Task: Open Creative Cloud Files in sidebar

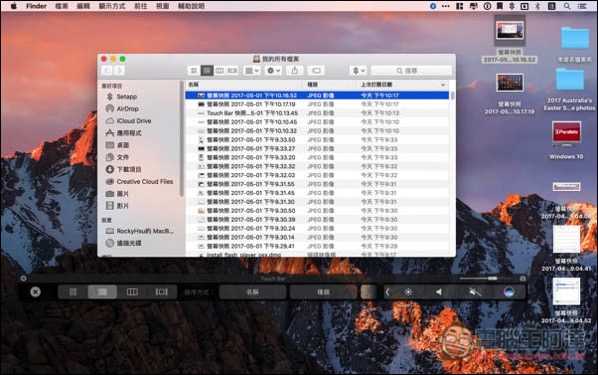Action: 140,182
